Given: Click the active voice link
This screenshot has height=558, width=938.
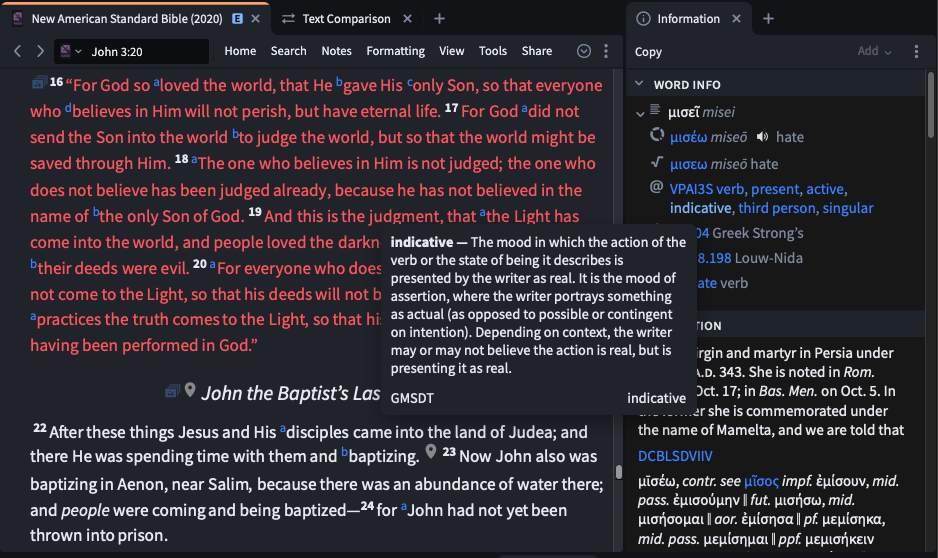Looking at the screenshot, I should click(x=825, y=190).
